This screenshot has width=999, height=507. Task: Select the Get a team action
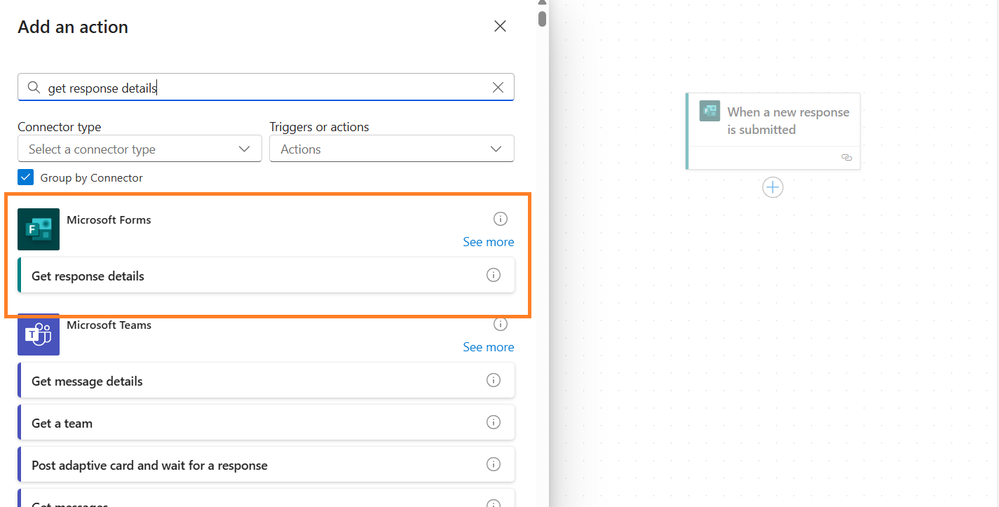[x=266, y=423]
